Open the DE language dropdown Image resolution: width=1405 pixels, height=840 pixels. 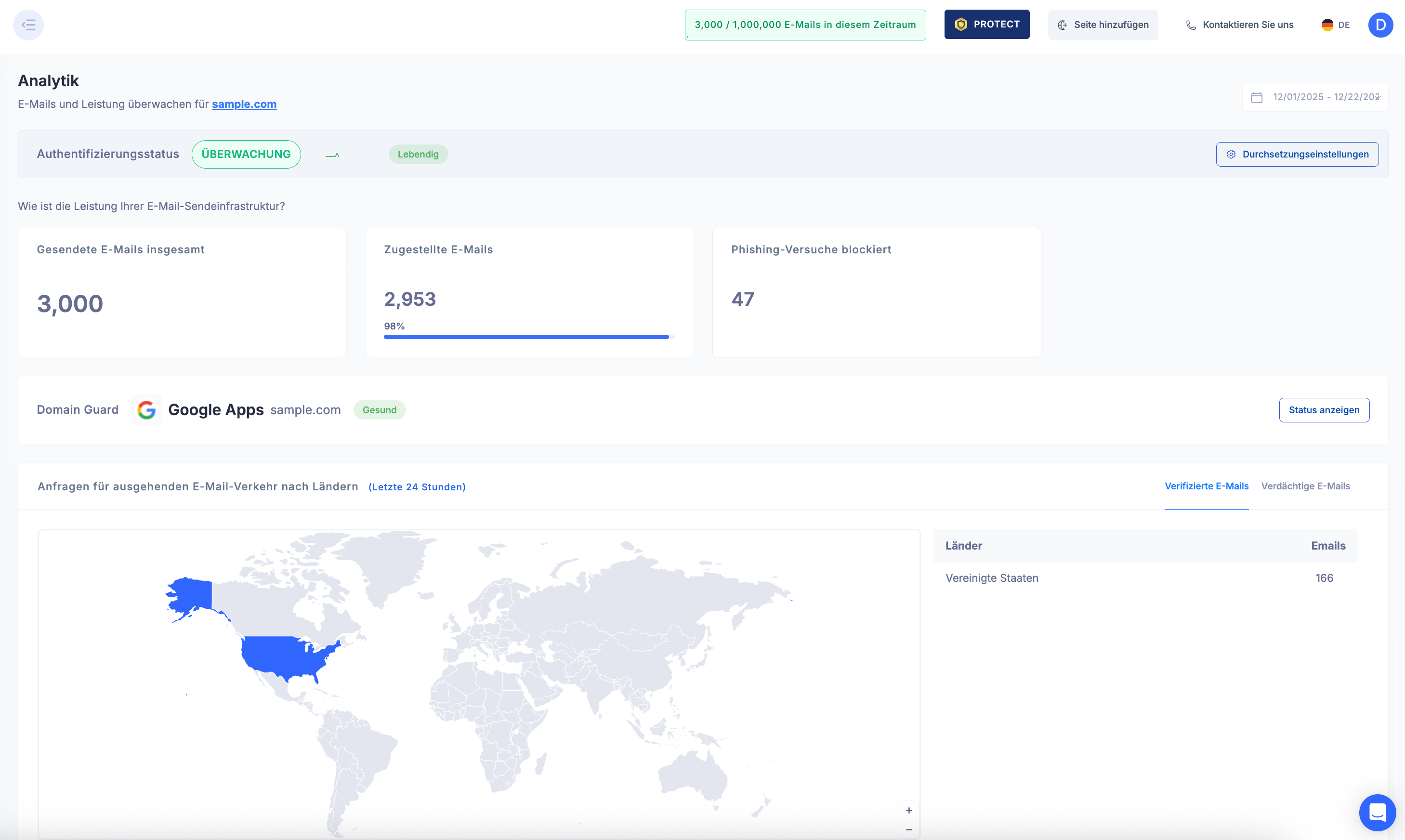pos(1336,25)
